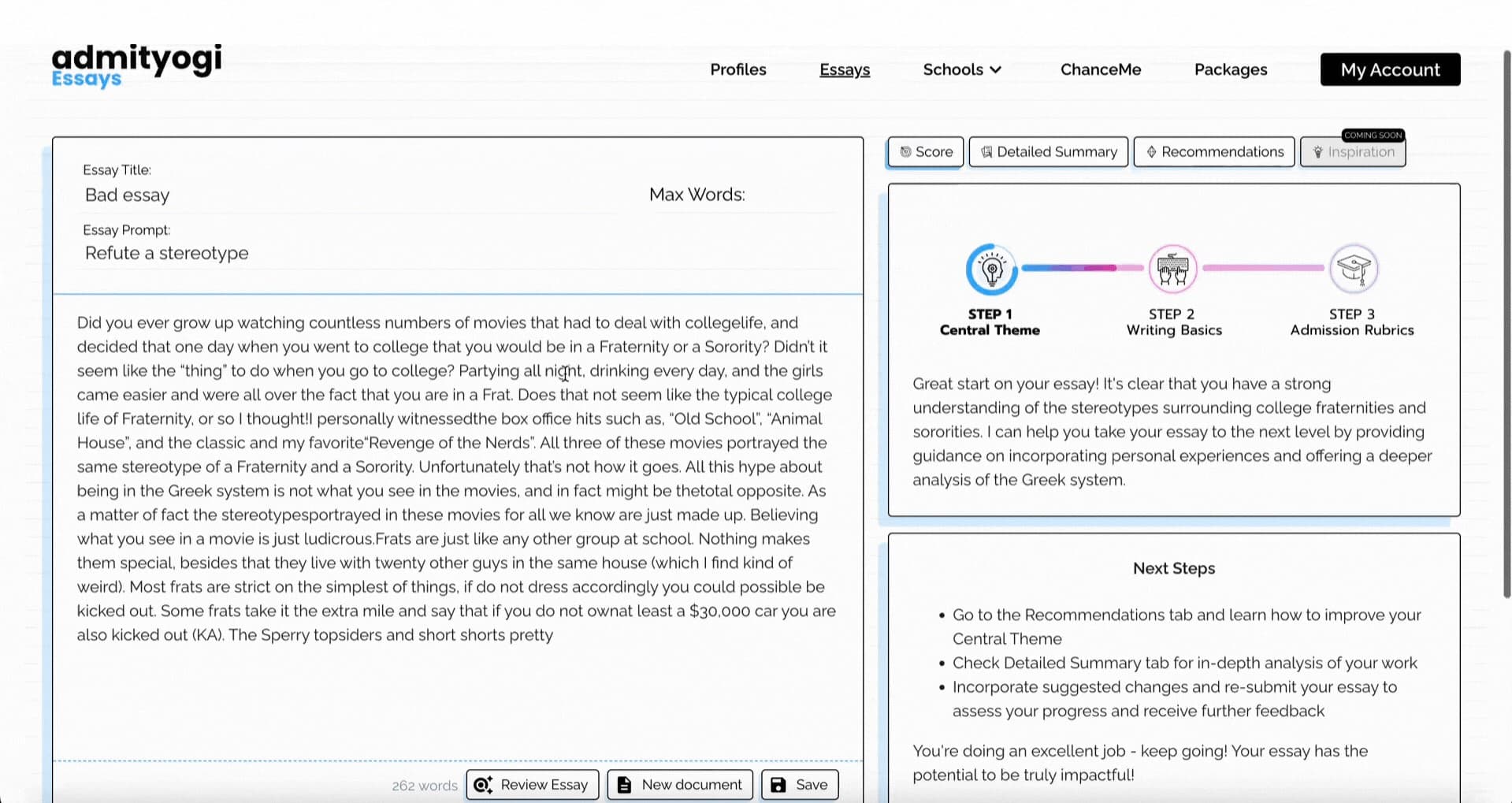Click the page vertical scrollbar
1512x803 pixels.
pos(1506,323)
